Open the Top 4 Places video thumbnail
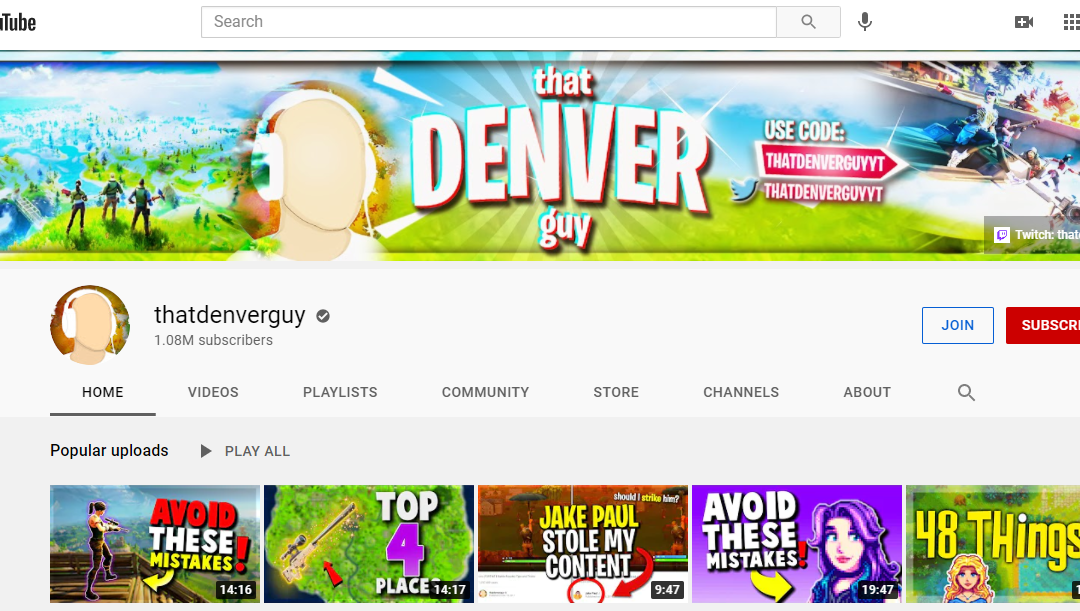Image resolution: width=1080 pixels, height=611 pixels. (x=368, y=544)
